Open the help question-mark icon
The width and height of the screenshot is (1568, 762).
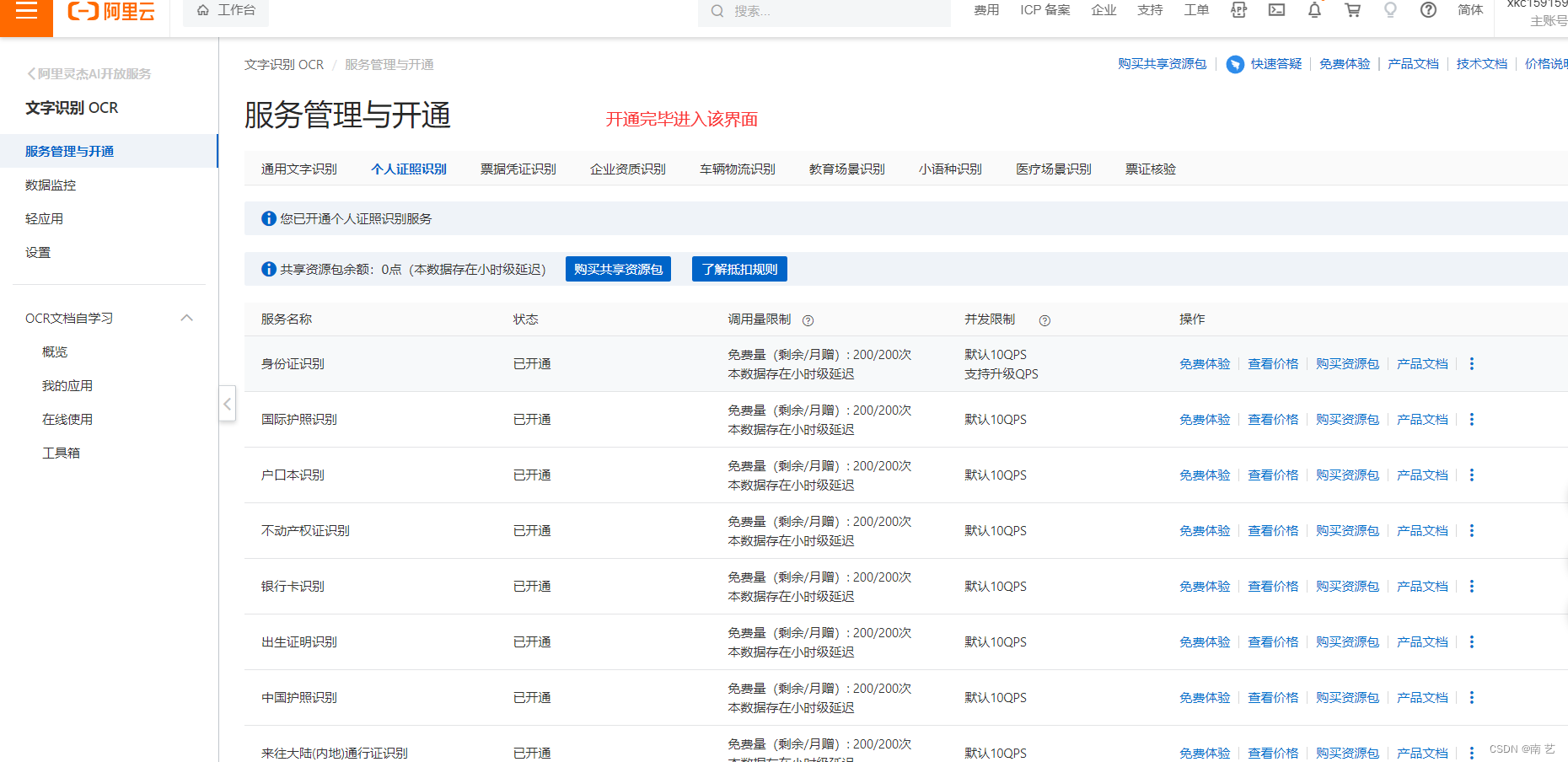click(1428, 10)
